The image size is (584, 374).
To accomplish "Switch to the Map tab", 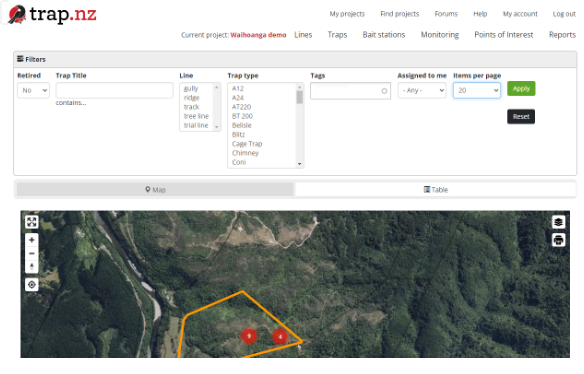I will (x=155, y=190).
